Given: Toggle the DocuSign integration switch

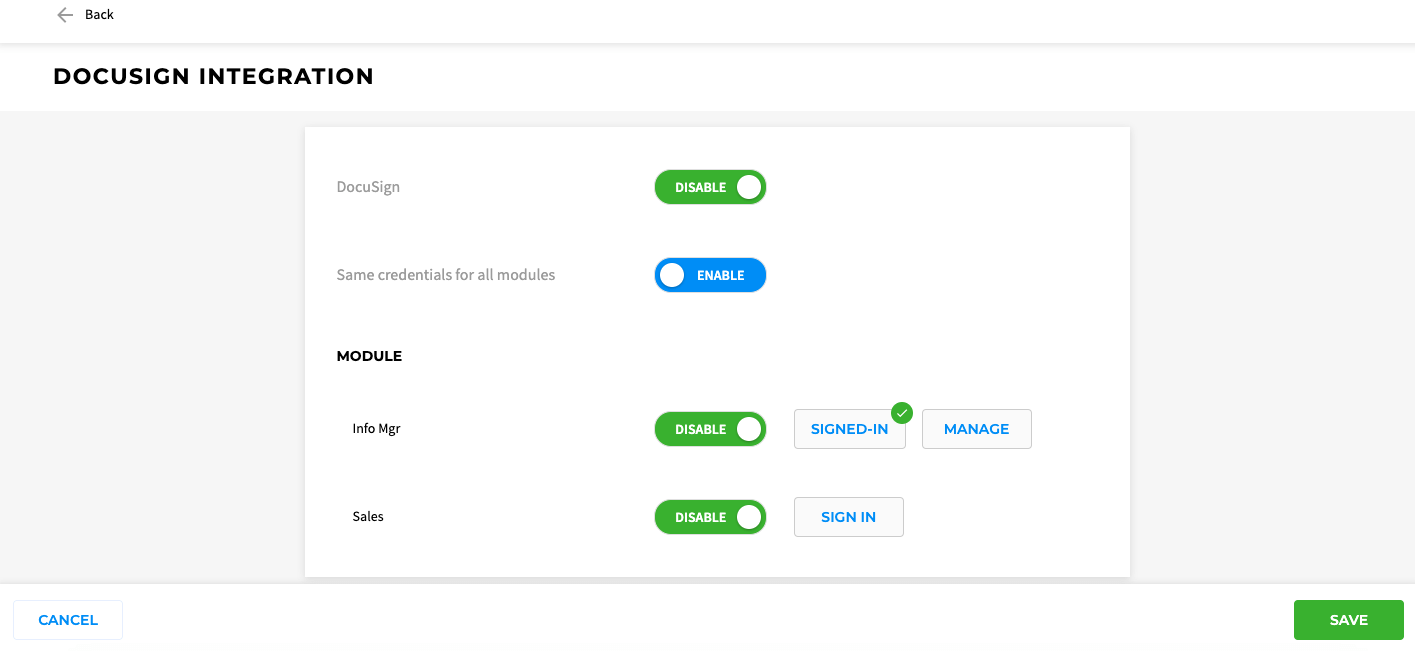Looking at the screenshot, I should (x=710, y=187).
